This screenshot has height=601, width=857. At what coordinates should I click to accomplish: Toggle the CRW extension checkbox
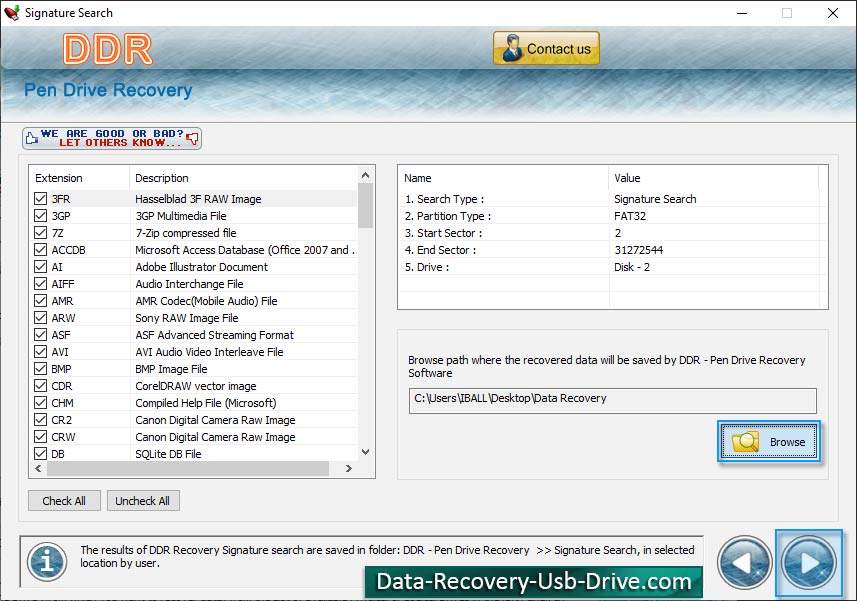click(x=40, y=437)
